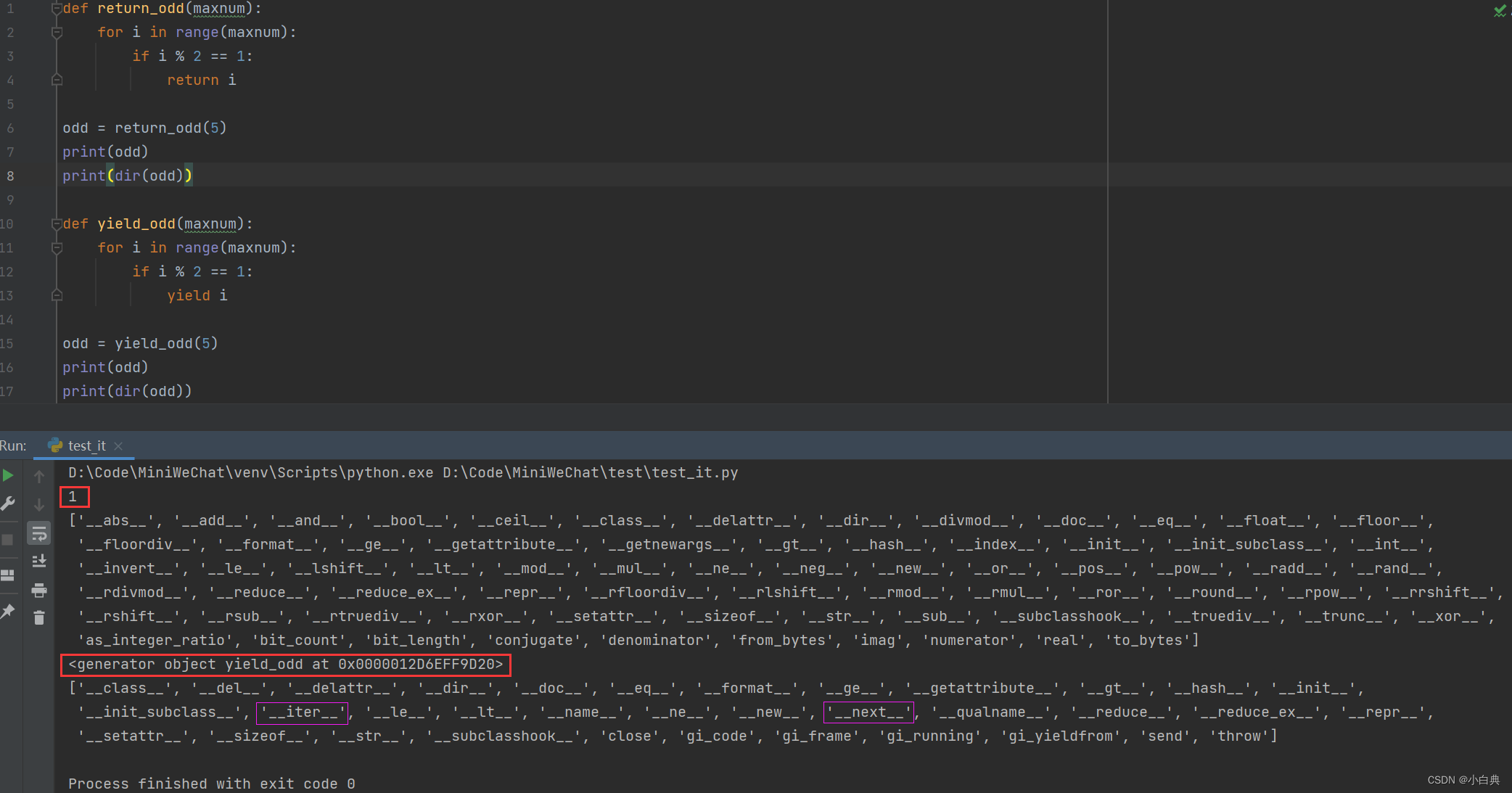Click fold end marker at line 4
The width and height of the screenshot is (1512, 793).
[57, 80]
